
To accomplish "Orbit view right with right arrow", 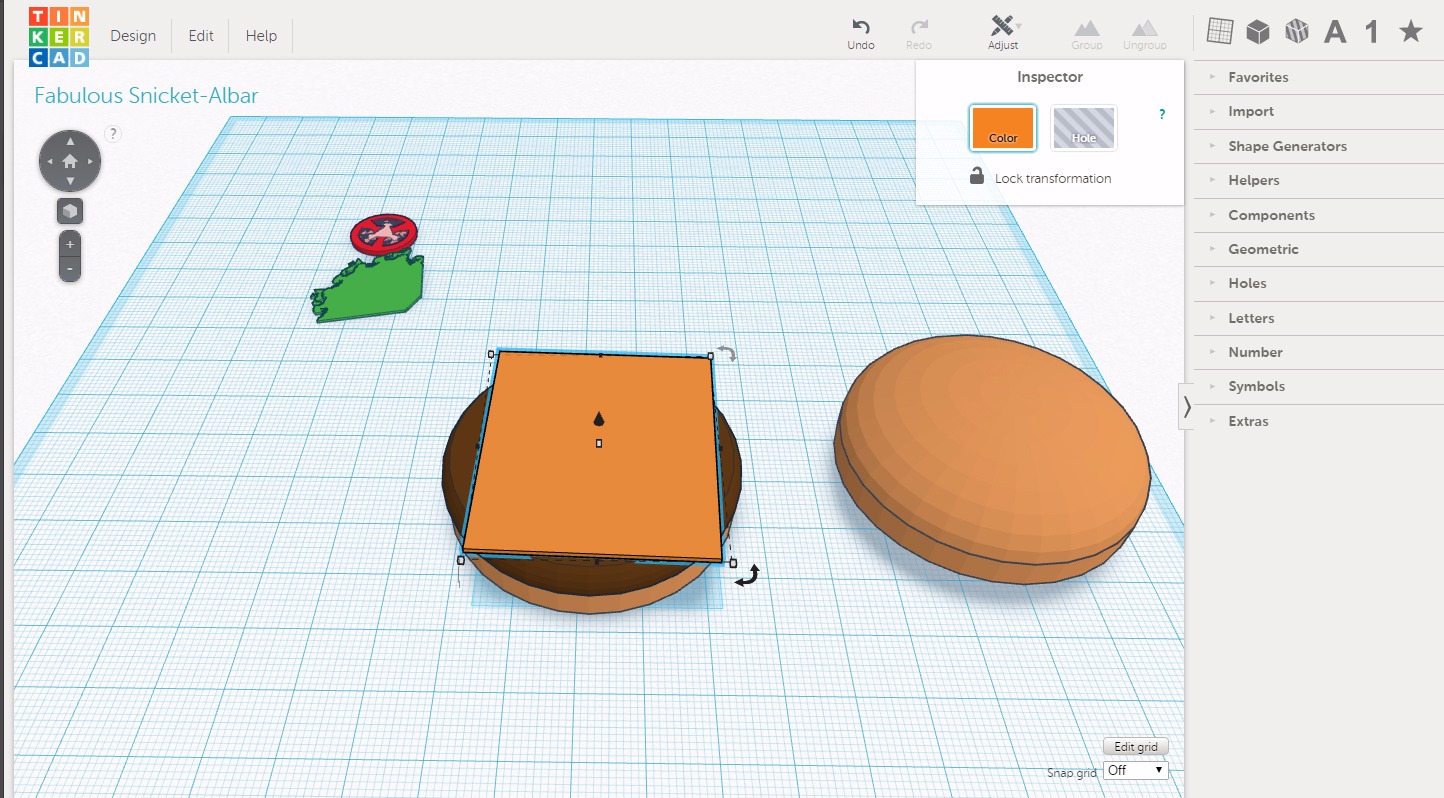I will [x=92, y=161].
